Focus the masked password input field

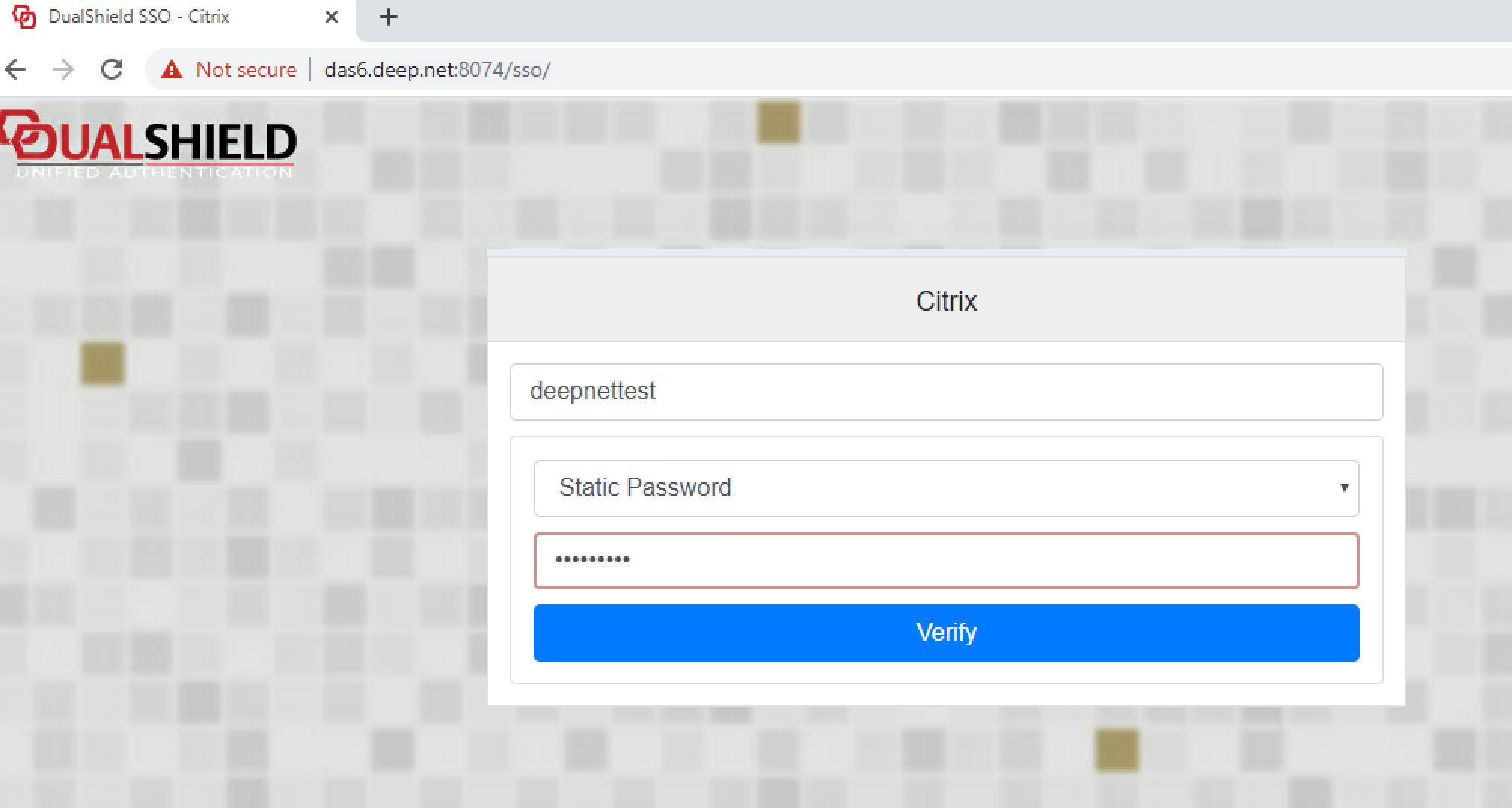pyautogui.click(x=946, y=561)
